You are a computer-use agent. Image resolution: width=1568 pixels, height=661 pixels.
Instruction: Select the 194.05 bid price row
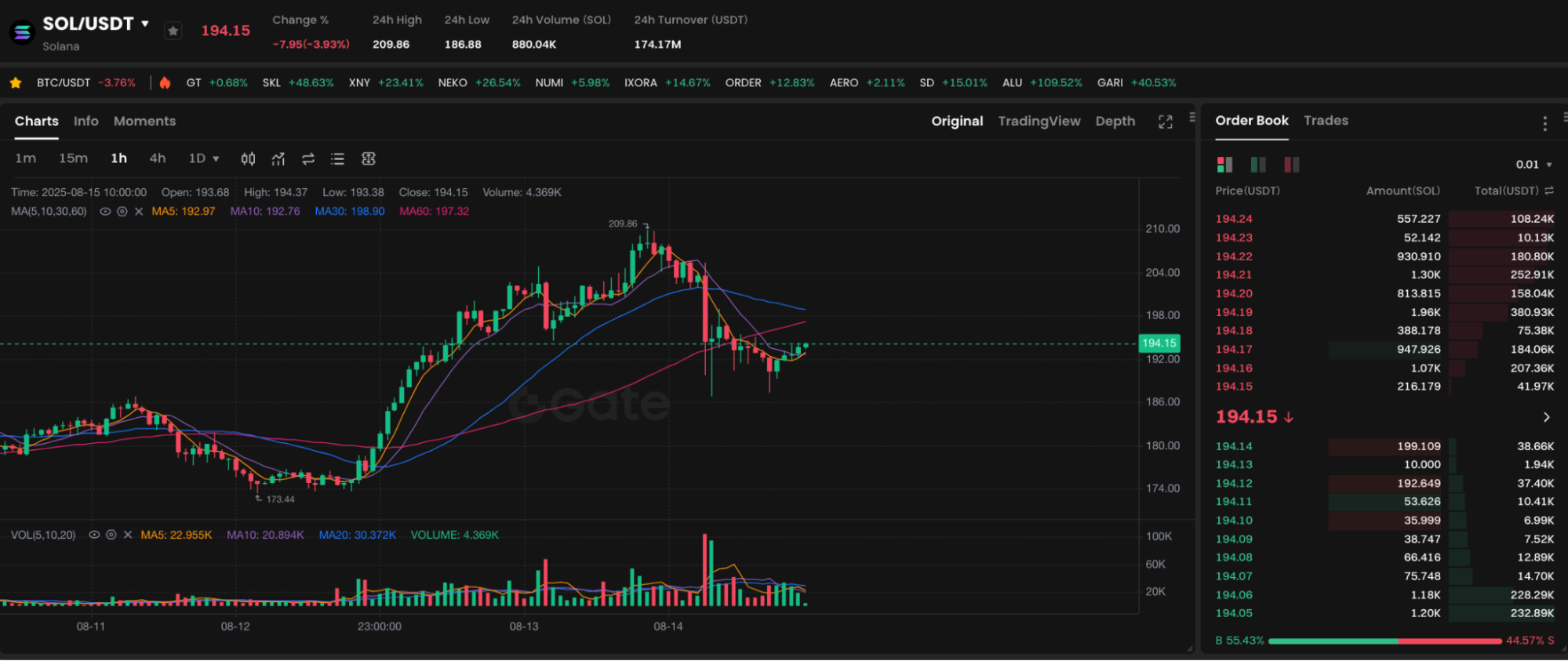point(1384,613)
